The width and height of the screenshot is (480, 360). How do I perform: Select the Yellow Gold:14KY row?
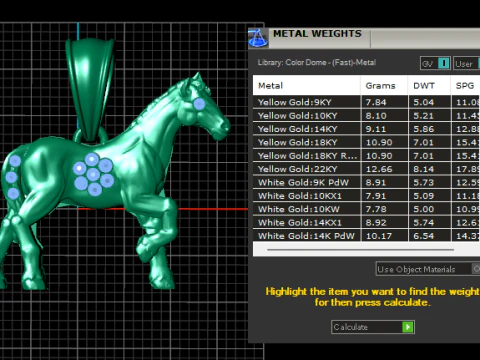(x=366, y=129)
